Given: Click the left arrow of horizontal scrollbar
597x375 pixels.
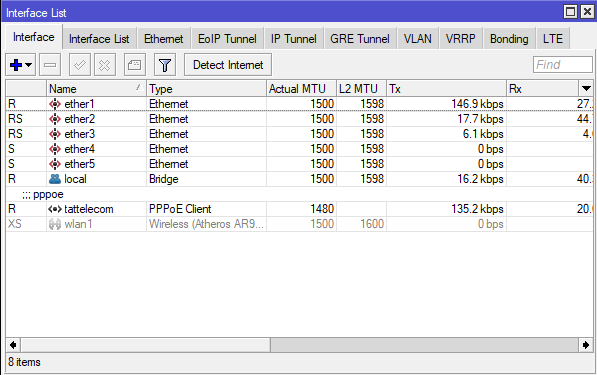Looking at the screenshot, I should [13, 345].
